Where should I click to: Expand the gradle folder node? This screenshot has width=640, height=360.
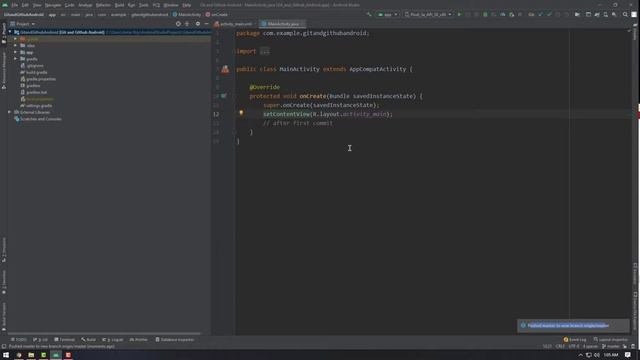point(16,59)
